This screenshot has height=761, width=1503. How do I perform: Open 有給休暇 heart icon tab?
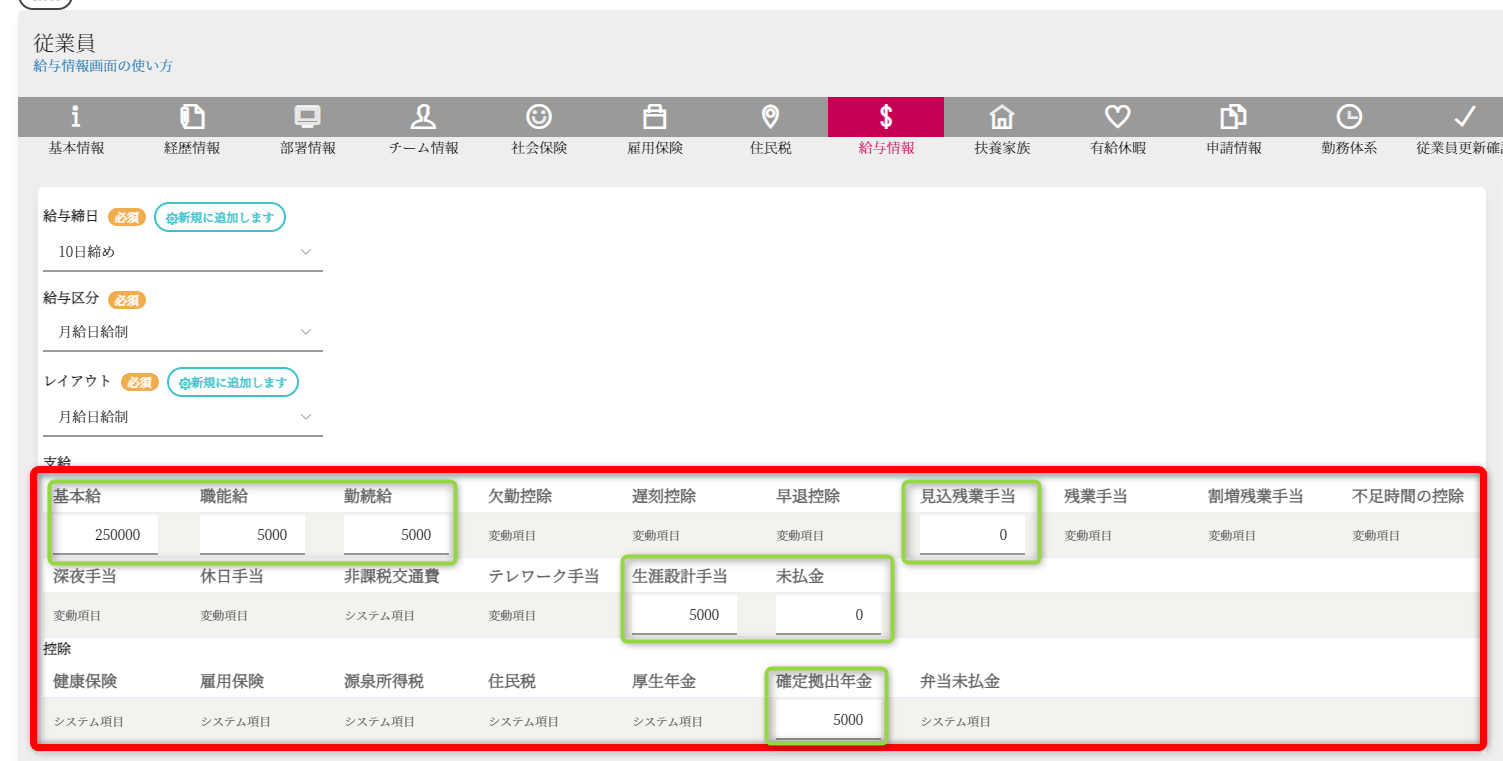click(1117, 117)
